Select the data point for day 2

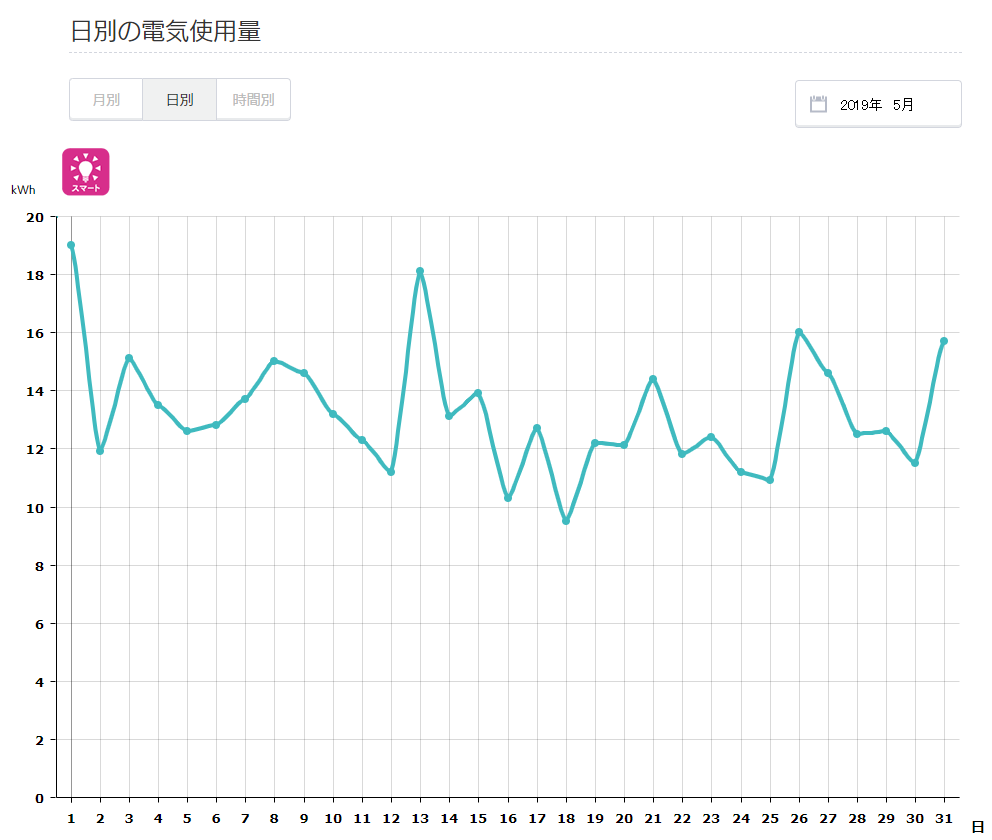(x=100, y=451)
